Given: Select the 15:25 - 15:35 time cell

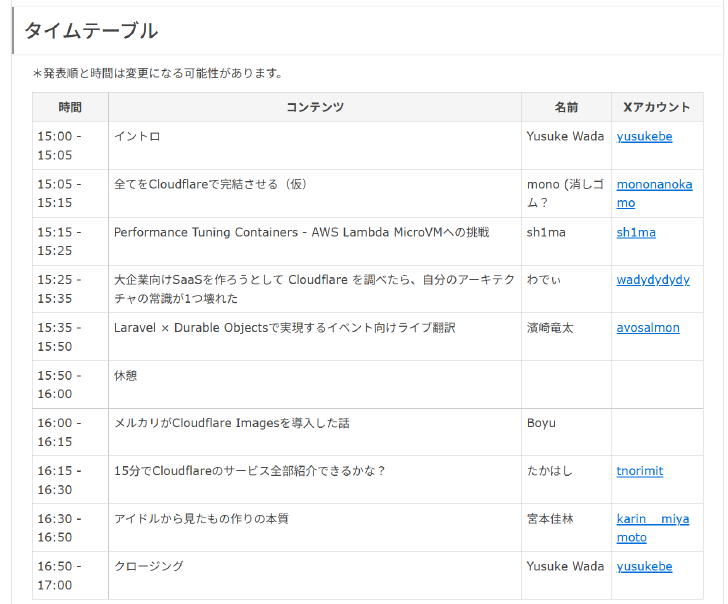Looking at the screenshot, I should click(x=70, y=289).
